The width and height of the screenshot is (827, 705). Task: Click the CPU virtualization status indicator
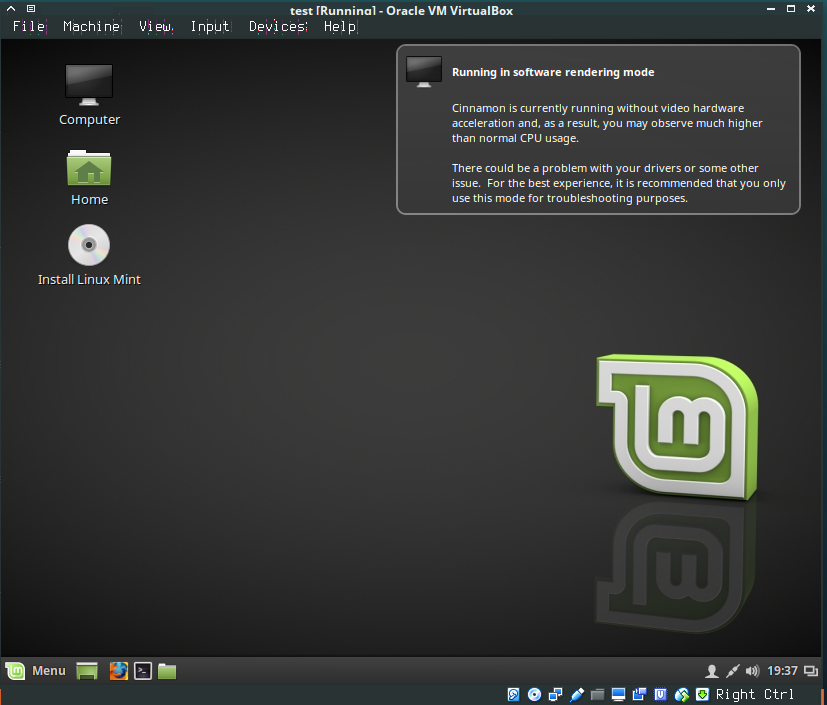[660, 694]
